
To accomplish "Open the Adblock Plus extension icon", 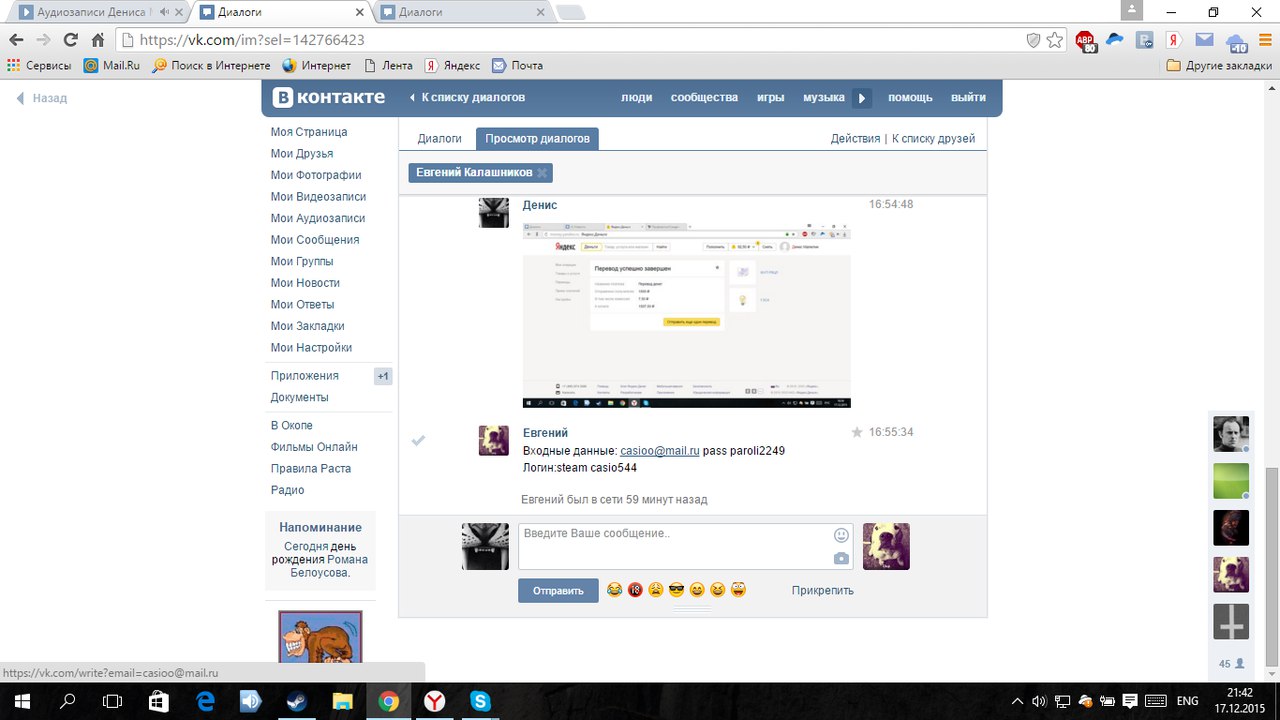I will [1085, 40].
